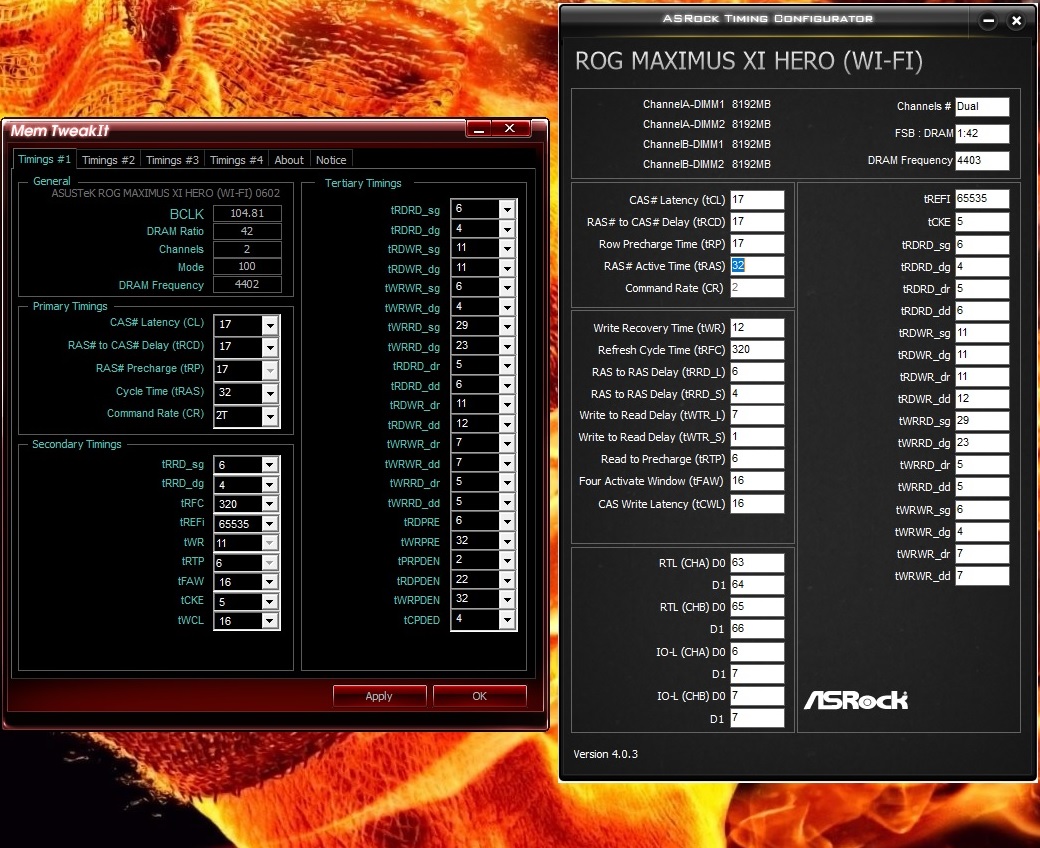Image resolution: width=1040 pixels, height=848 pixels.
Task: Minimize the Mem TweakIt window
Action: pos(479,129)
